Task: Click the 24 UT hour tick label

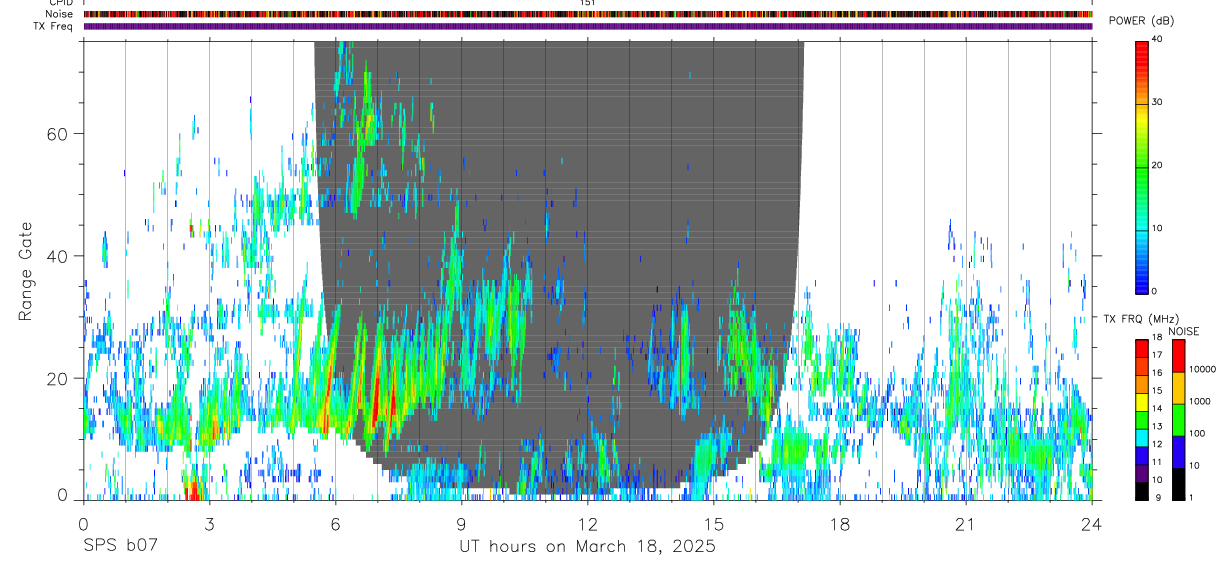Action: pos(1091,524)
